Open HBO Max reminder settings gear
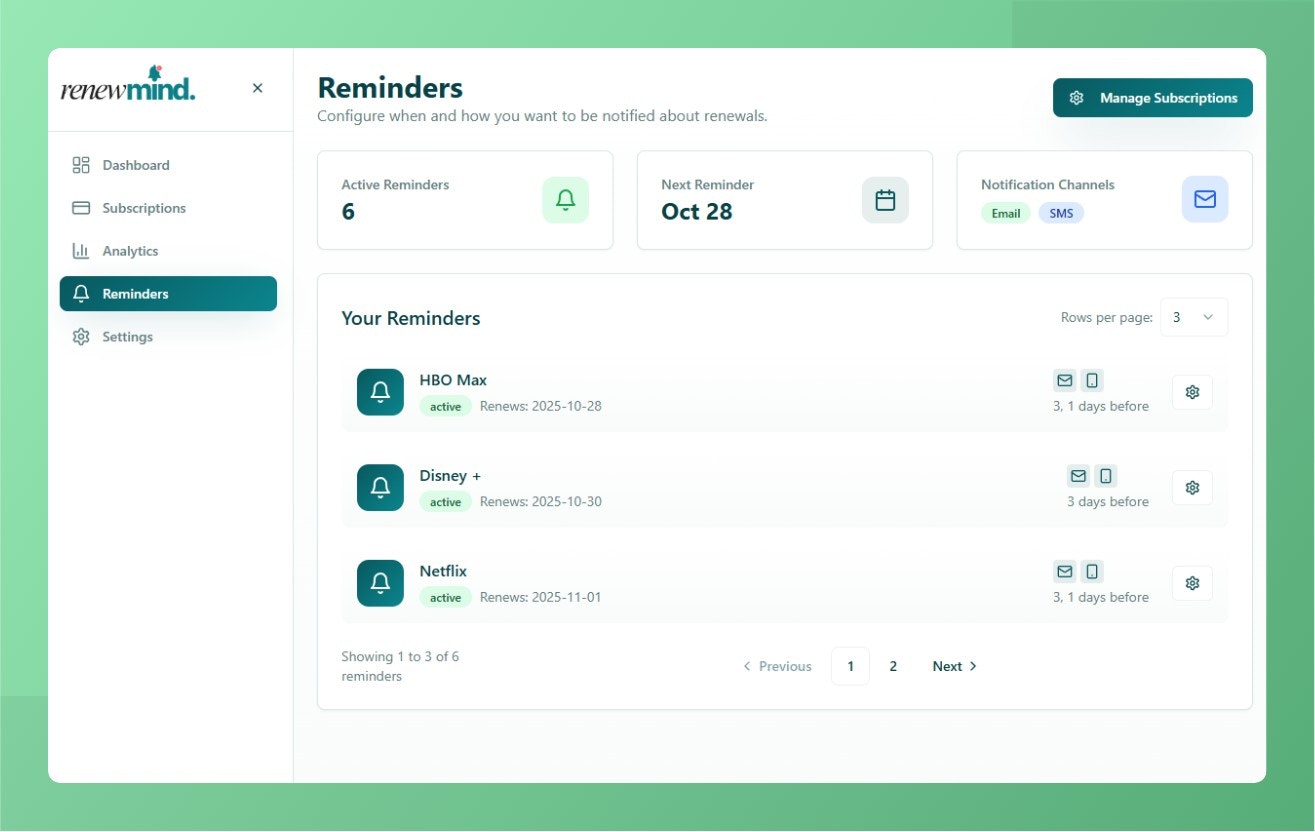This screenshot has height=832, width=1315. [1192, 392]
